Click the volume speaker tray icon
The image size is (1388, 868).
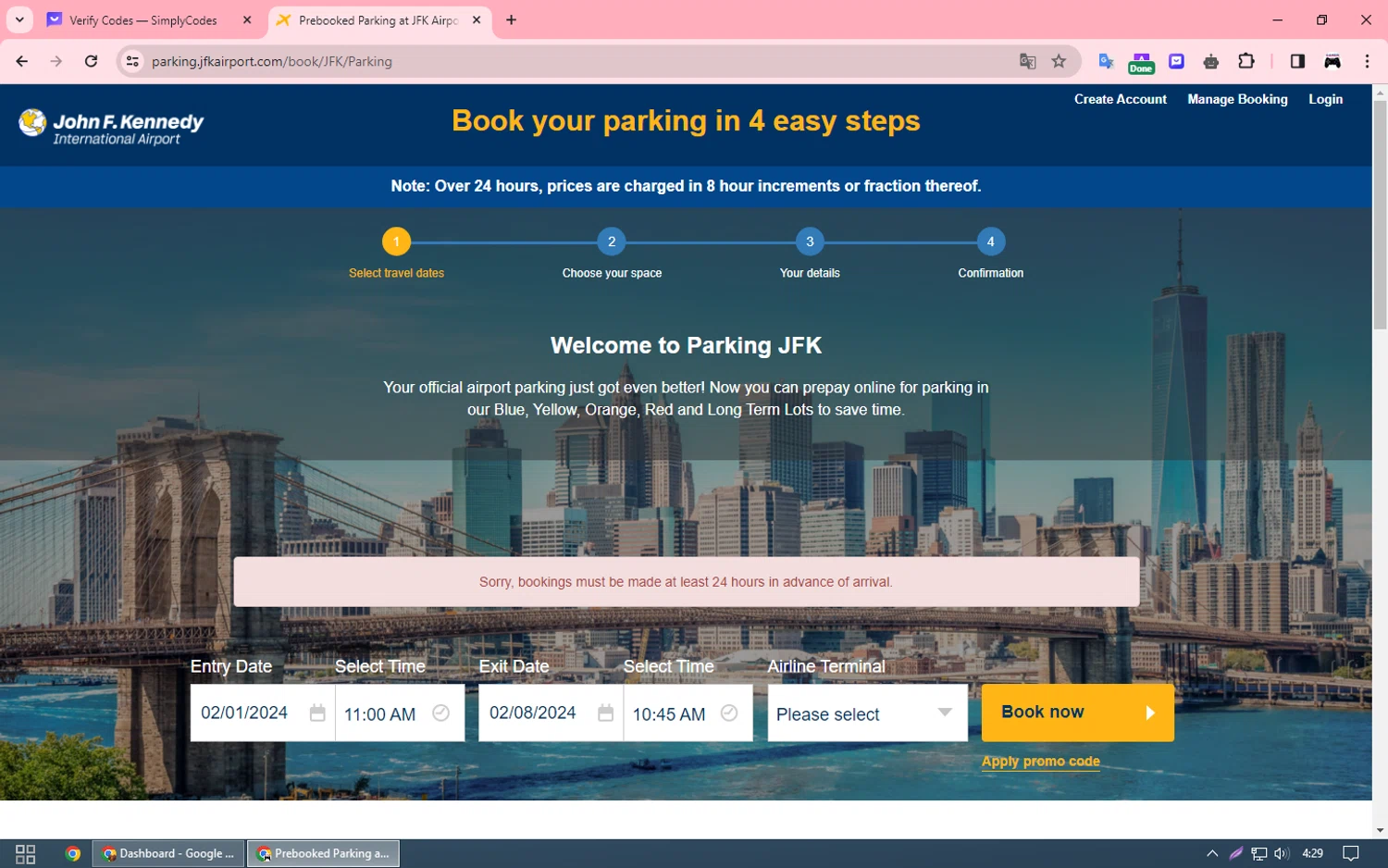coord(1282,853)
